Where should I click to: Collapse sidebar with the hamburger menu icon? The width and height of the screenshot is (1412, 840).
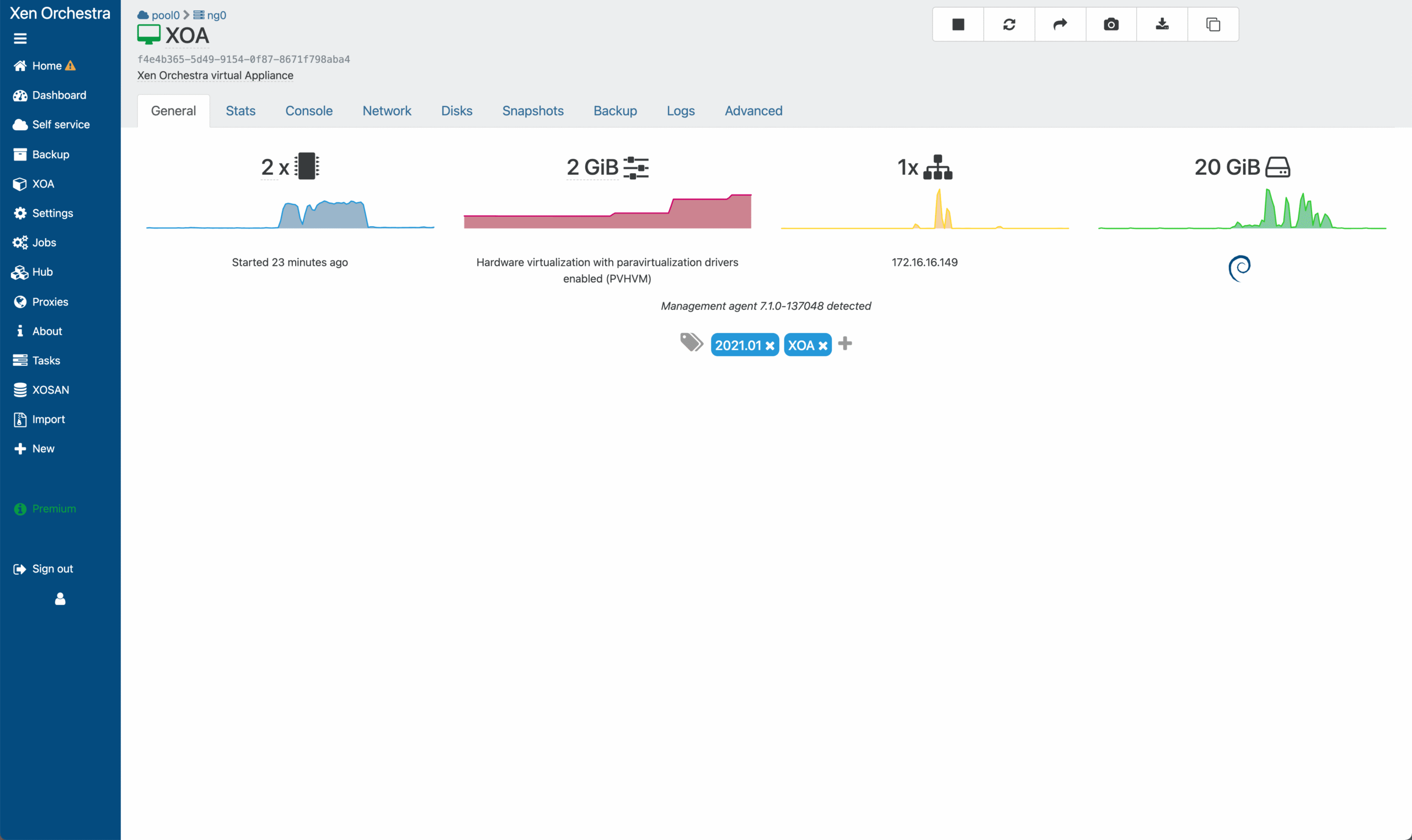pyautogui.click(x=20, y=39)
